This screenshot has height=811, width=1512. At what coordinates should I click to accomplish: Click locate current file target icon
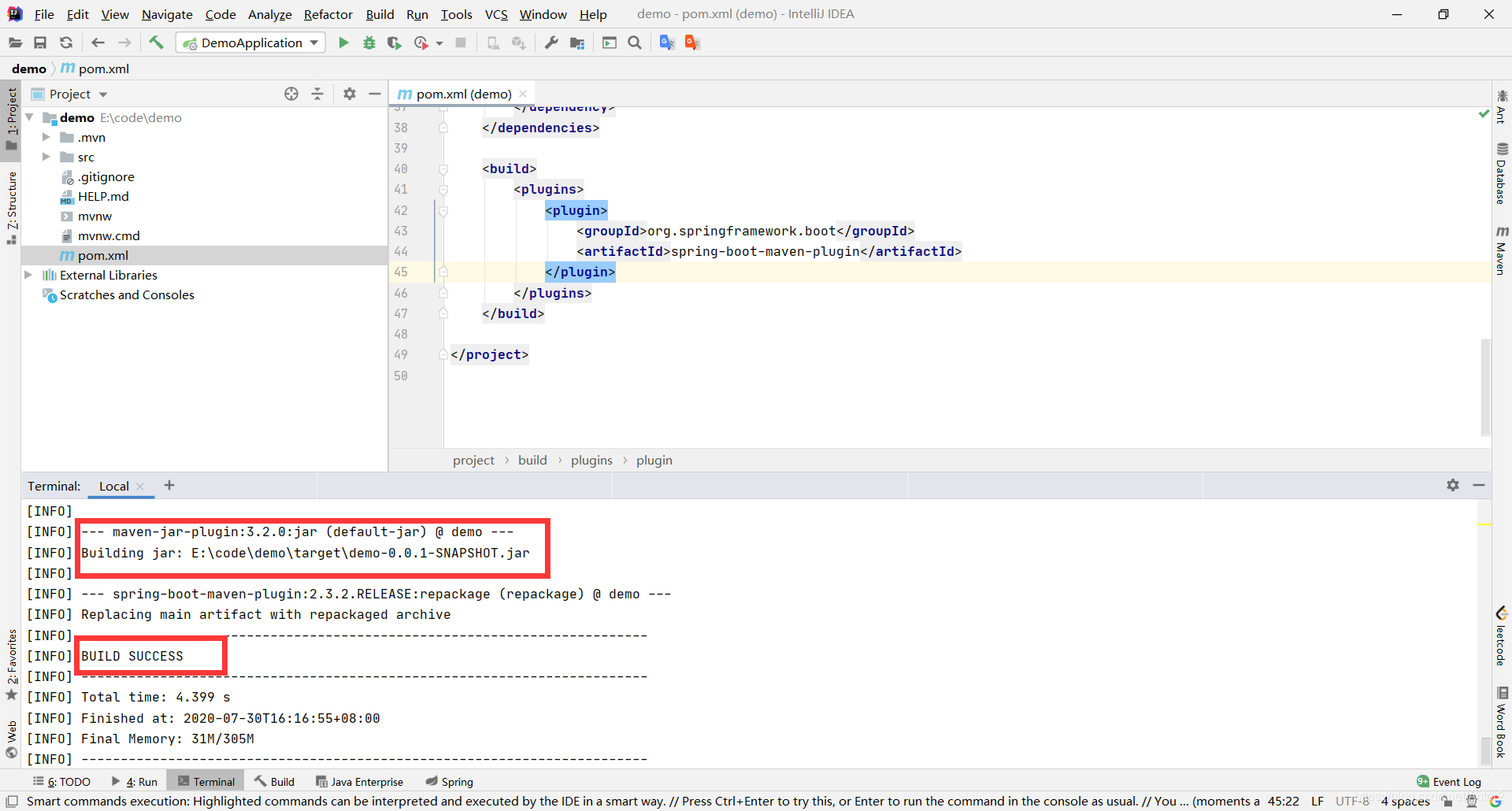[291, 94]
